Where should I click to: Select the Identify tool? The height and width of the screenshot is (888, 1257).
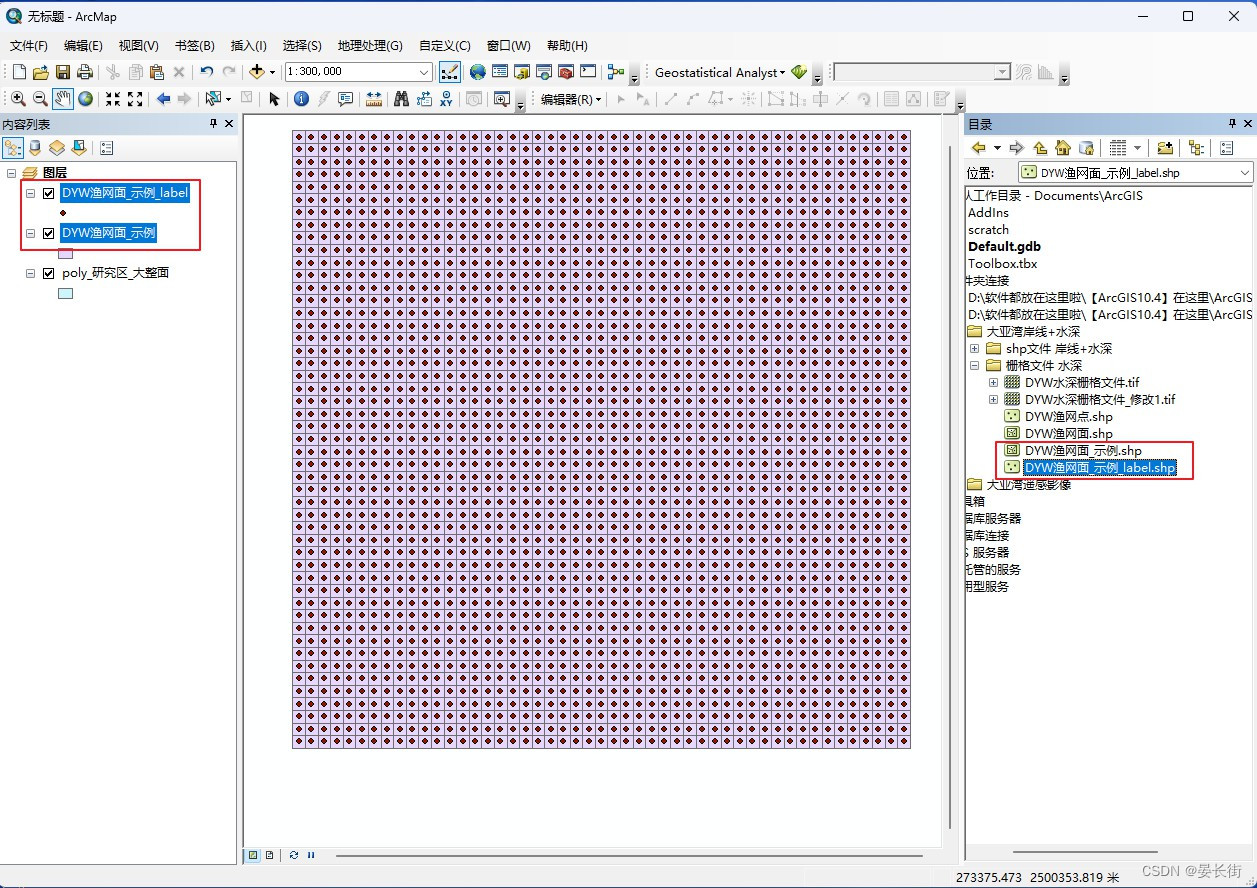301,99
